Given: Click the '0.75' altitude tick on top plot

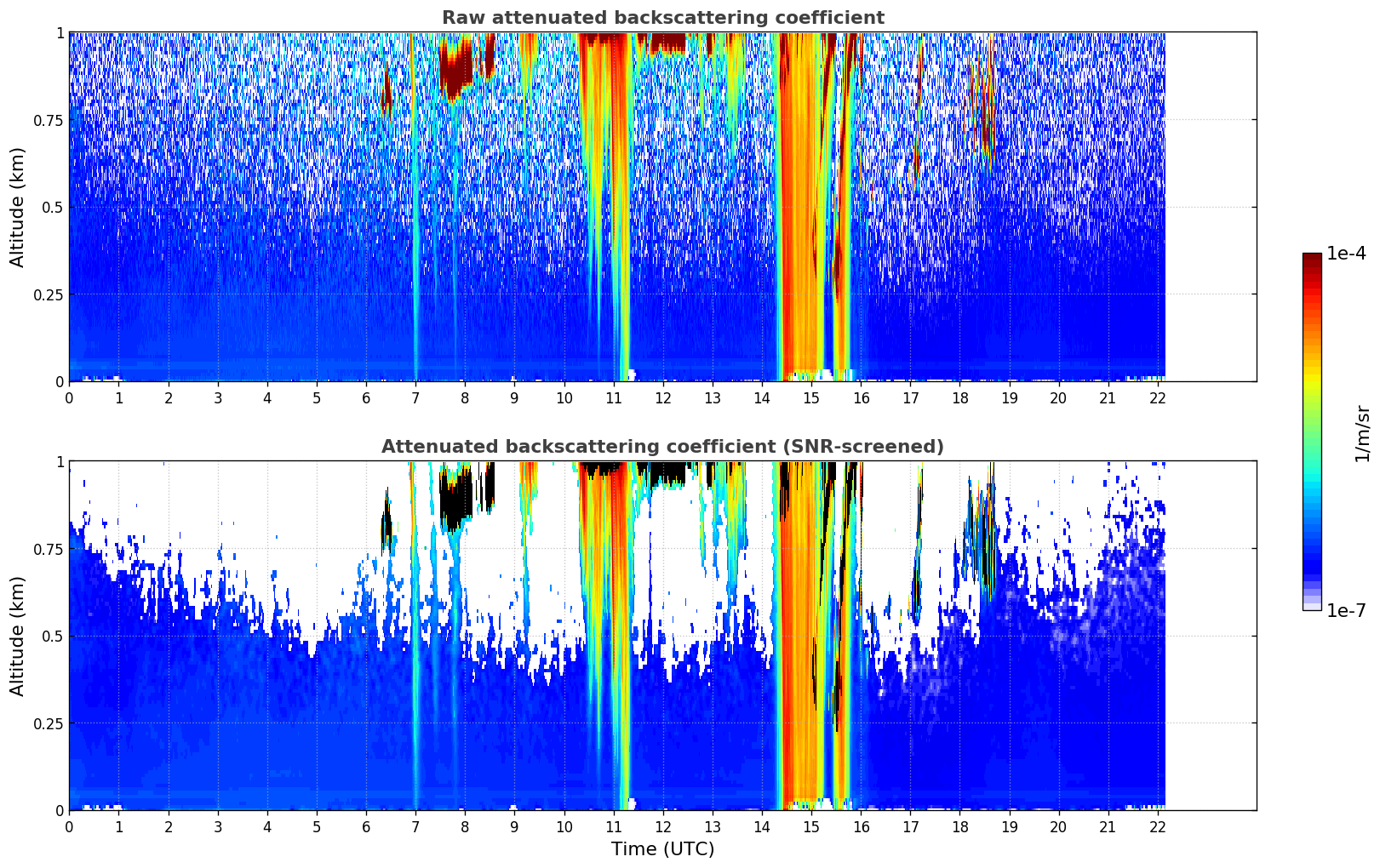Looking at the screenshot, I should [49, 120].
